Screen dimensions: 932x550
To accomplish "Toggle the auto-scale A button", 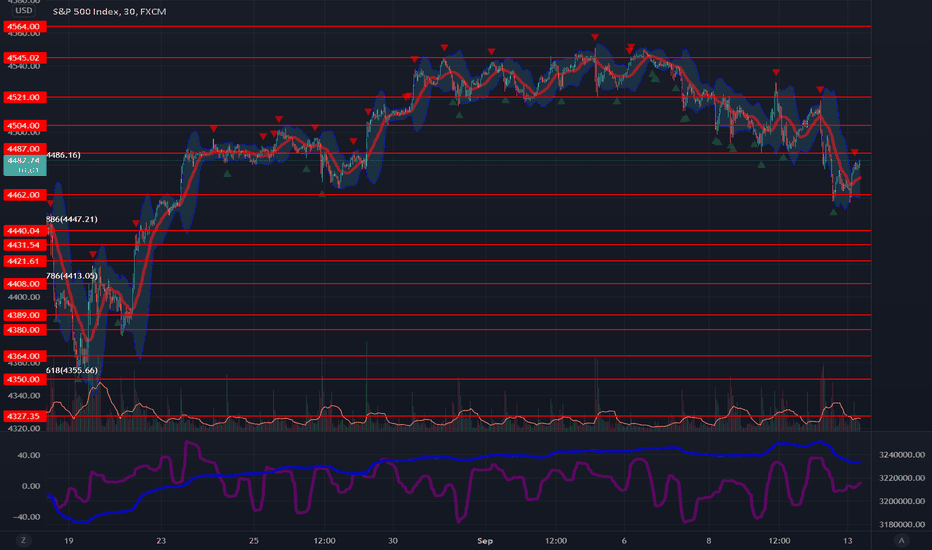I will pyautogui.click(x=901, y=540).
